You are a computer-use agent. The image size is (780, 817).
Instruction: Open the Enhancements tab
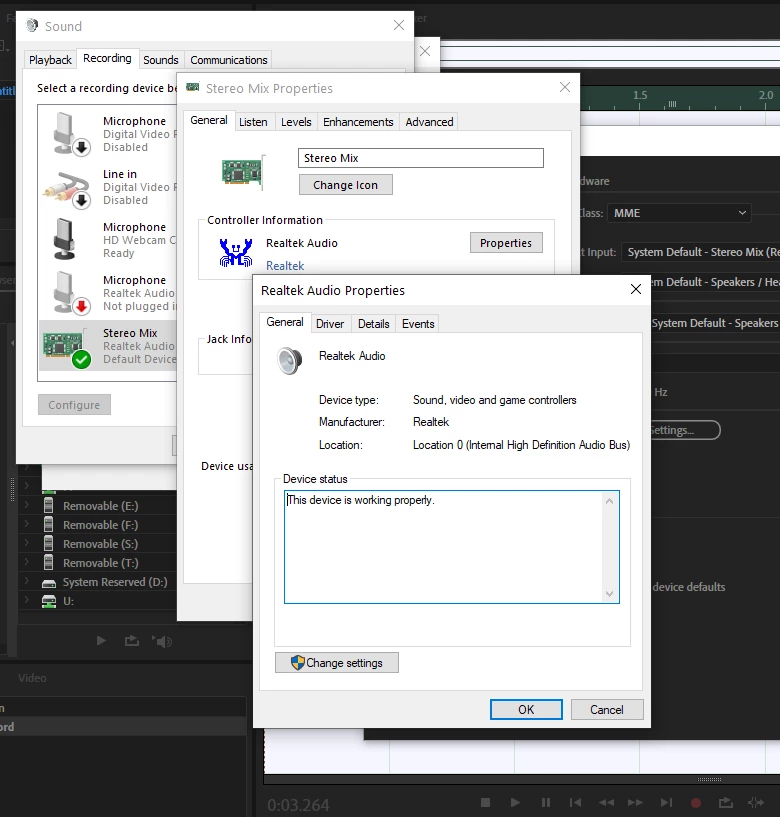(x=358, y=122)
